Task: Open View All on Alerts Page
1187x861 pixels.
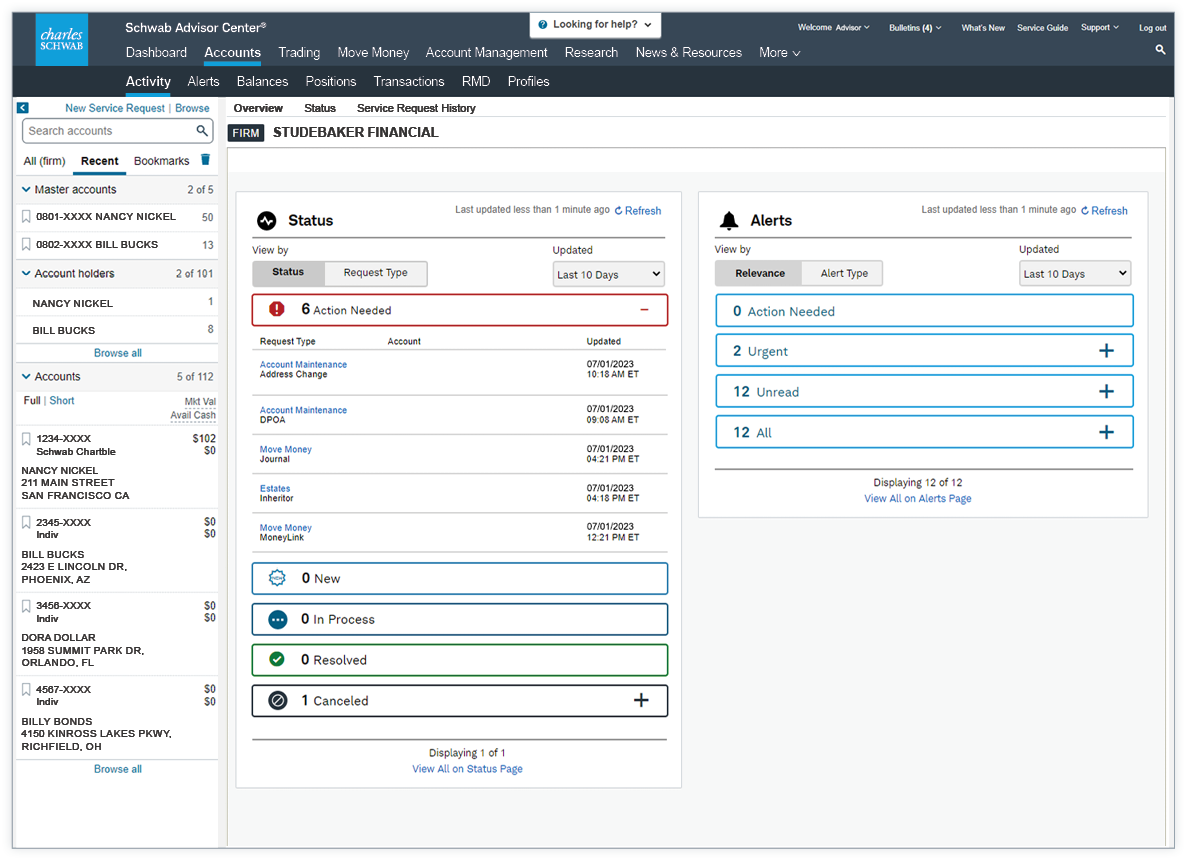Action: (x=918, y=498)
